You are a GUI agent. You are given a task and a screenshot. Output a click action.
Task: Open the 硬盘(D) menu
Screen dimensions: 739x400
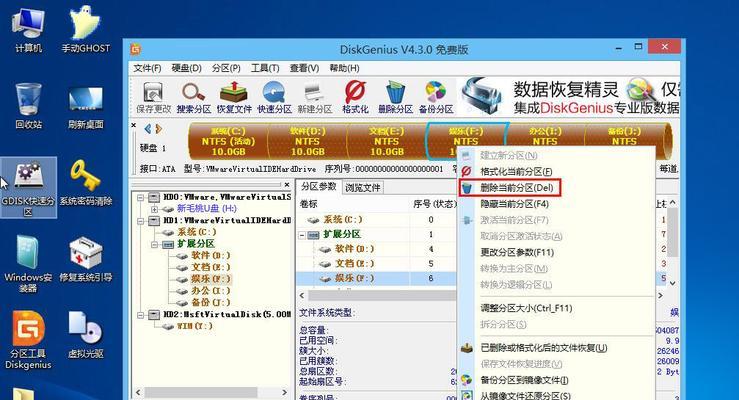click(x=187, y=68)
